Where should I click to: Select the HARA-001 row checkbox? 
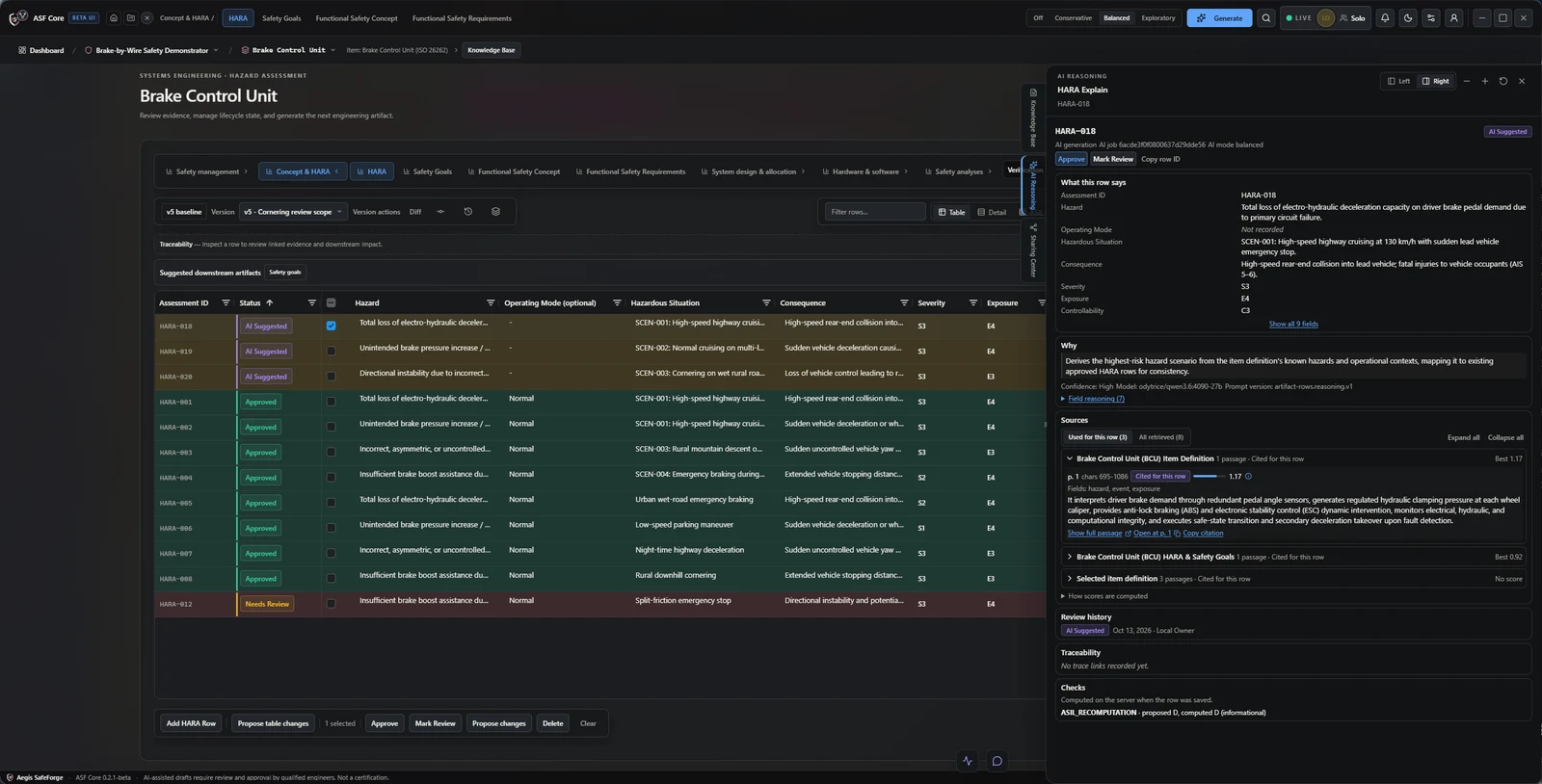pyautogui.click(x=331, y=402)
